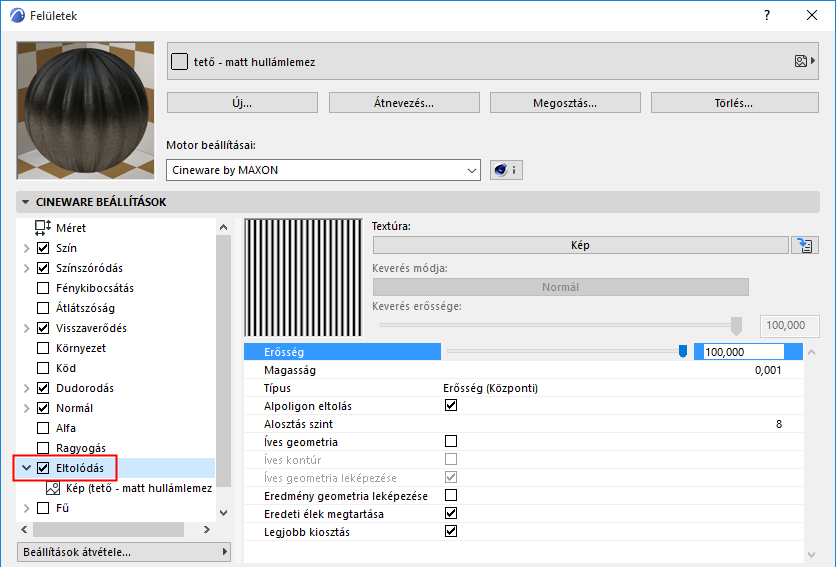Uncheck Alpoligon eltolás checkbox

(x=451, y=405)
